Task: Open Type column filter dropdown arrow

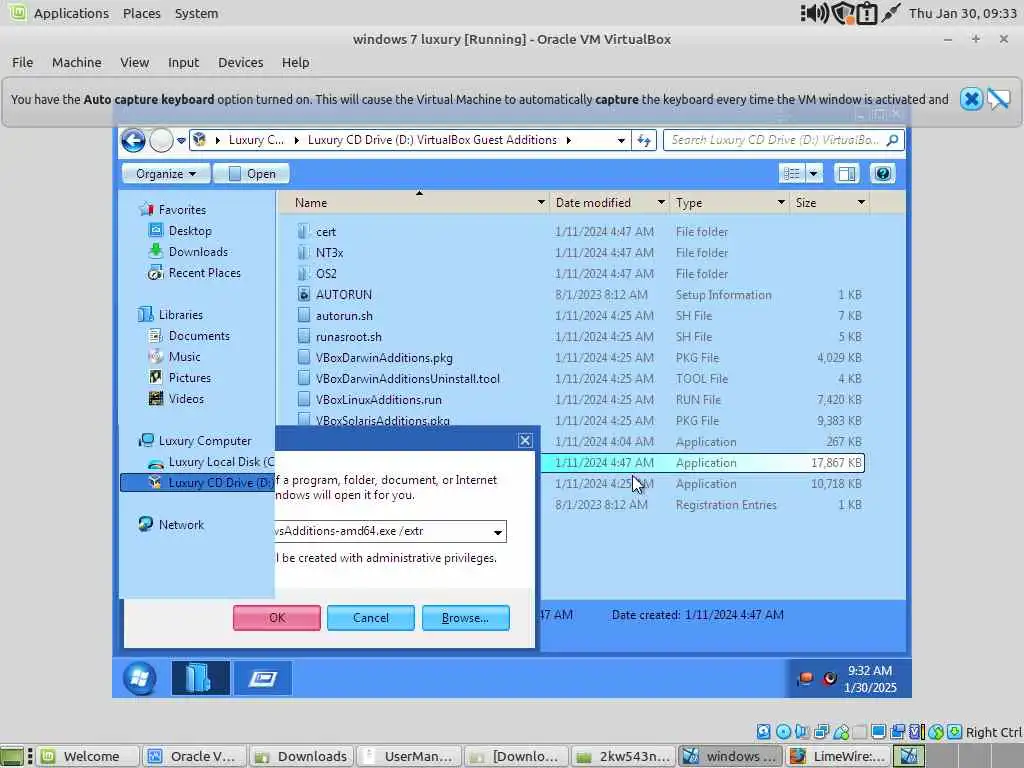Action: (x=781, y=202)
